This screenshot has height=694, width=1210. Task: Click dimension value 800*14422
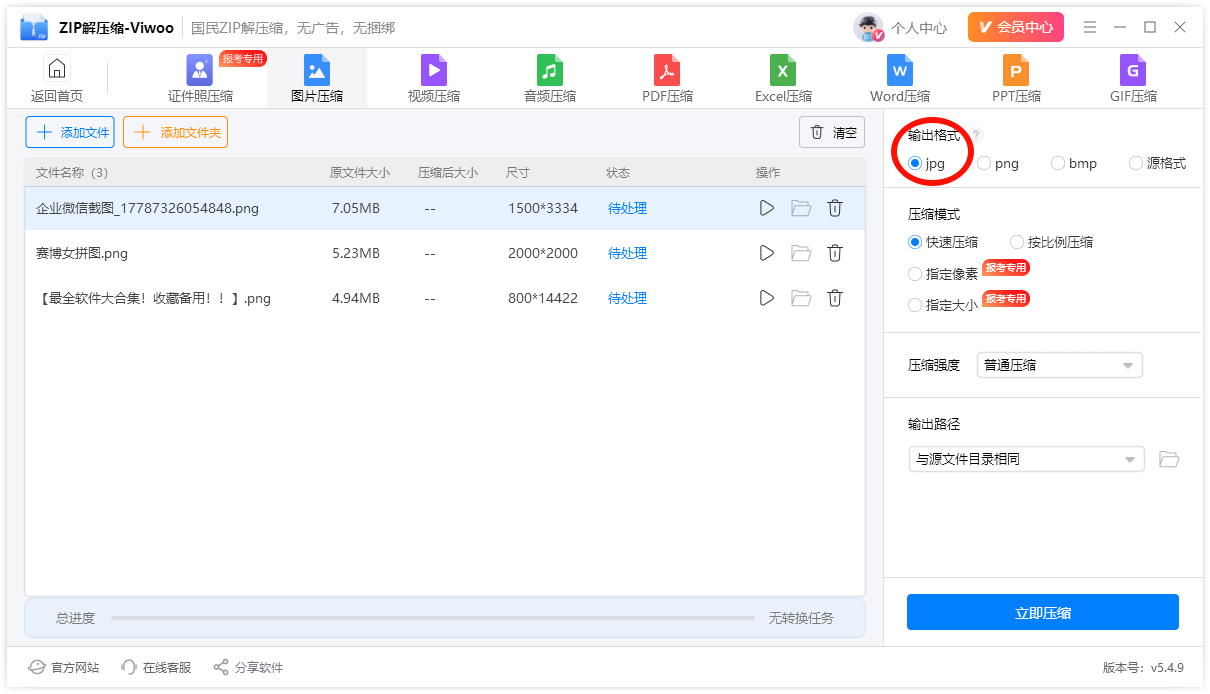pos(543,298)
